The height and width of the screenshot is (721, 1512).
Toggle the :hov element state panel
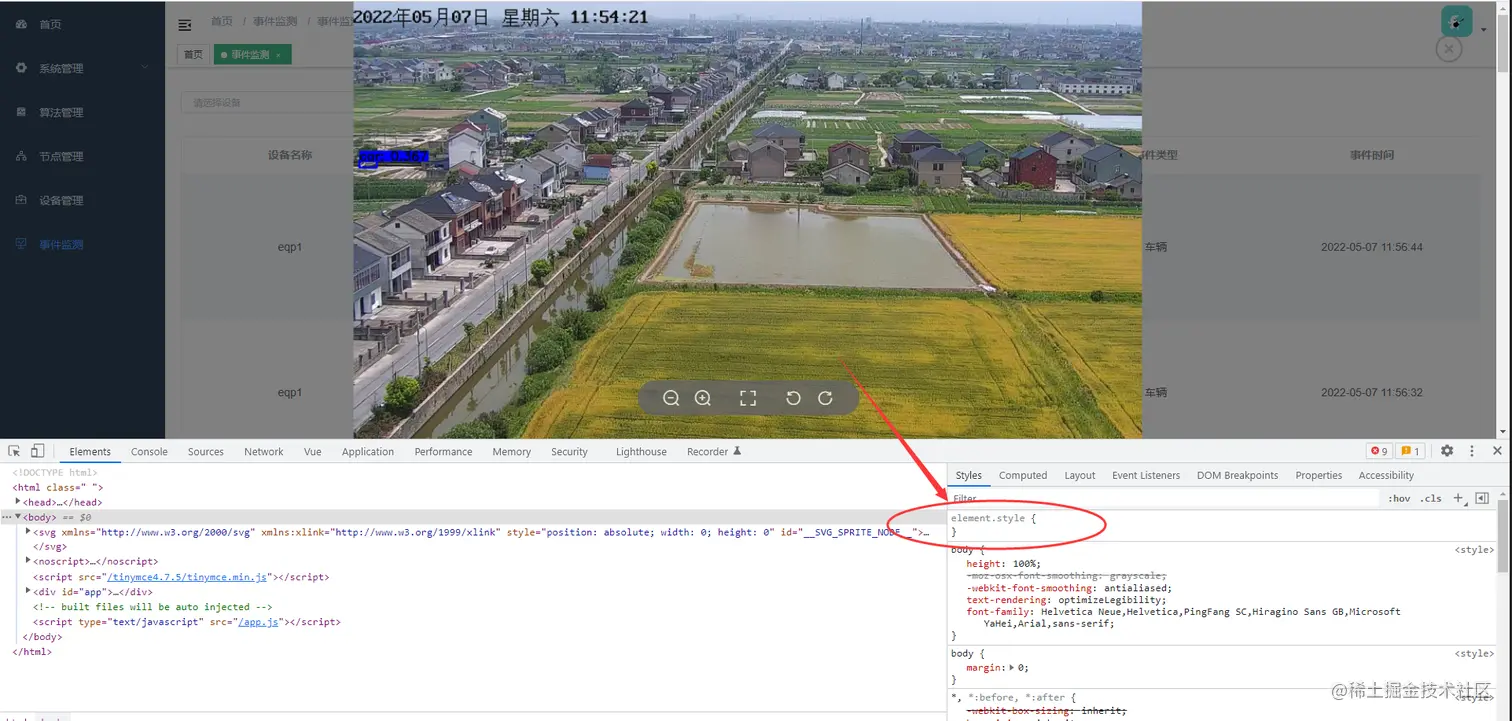pos(1399,498)
